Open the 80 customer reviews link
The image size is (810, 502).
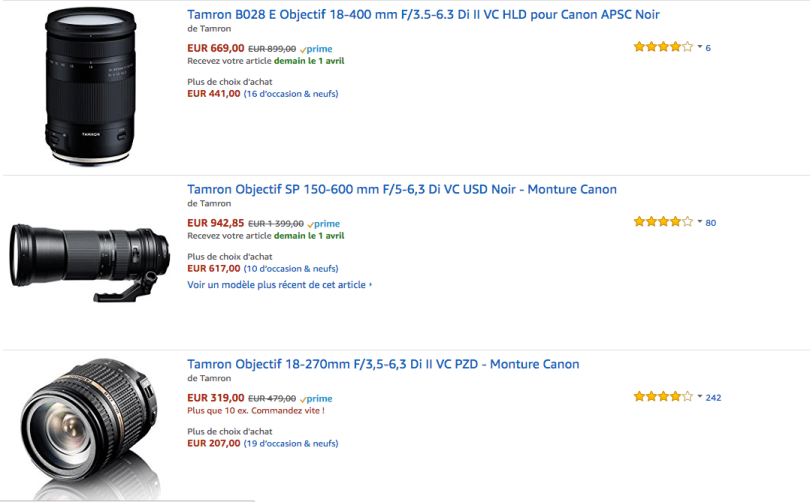(711, 223)
